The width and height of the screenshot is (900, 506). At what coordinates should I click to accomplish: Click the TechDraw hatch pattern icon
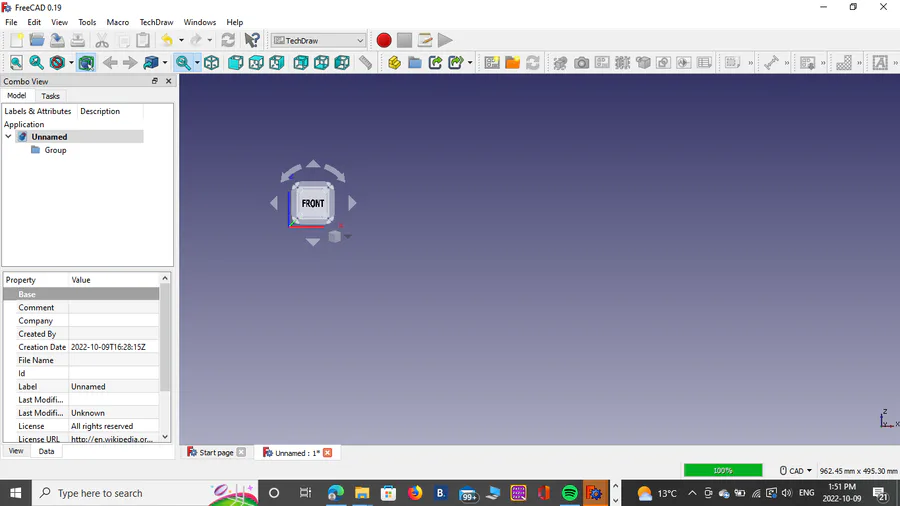(844, 63)
